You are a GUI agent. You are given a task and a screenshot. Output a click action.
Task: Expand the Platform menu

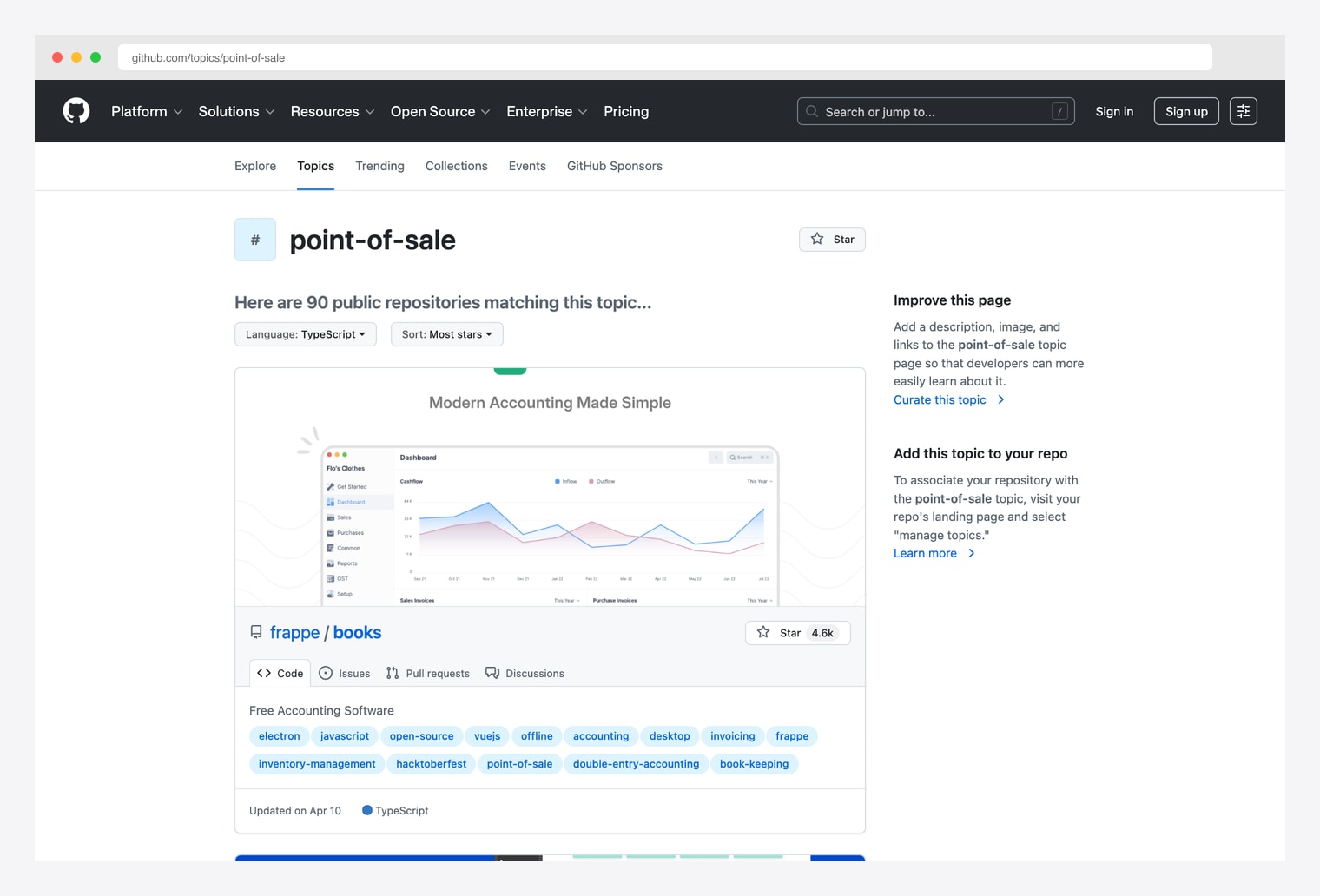coord(147,111)
